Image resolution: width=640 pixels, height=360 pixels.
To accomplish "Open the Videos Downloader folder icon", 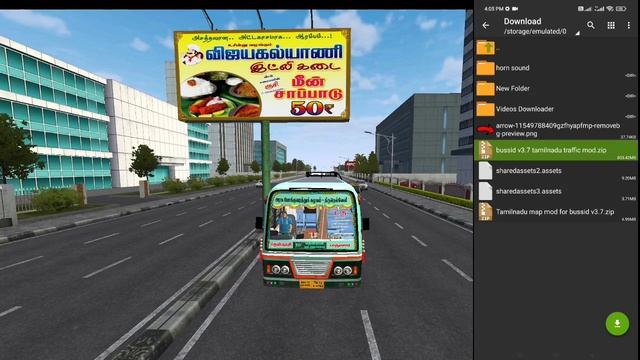I will [x=485, y=109].
